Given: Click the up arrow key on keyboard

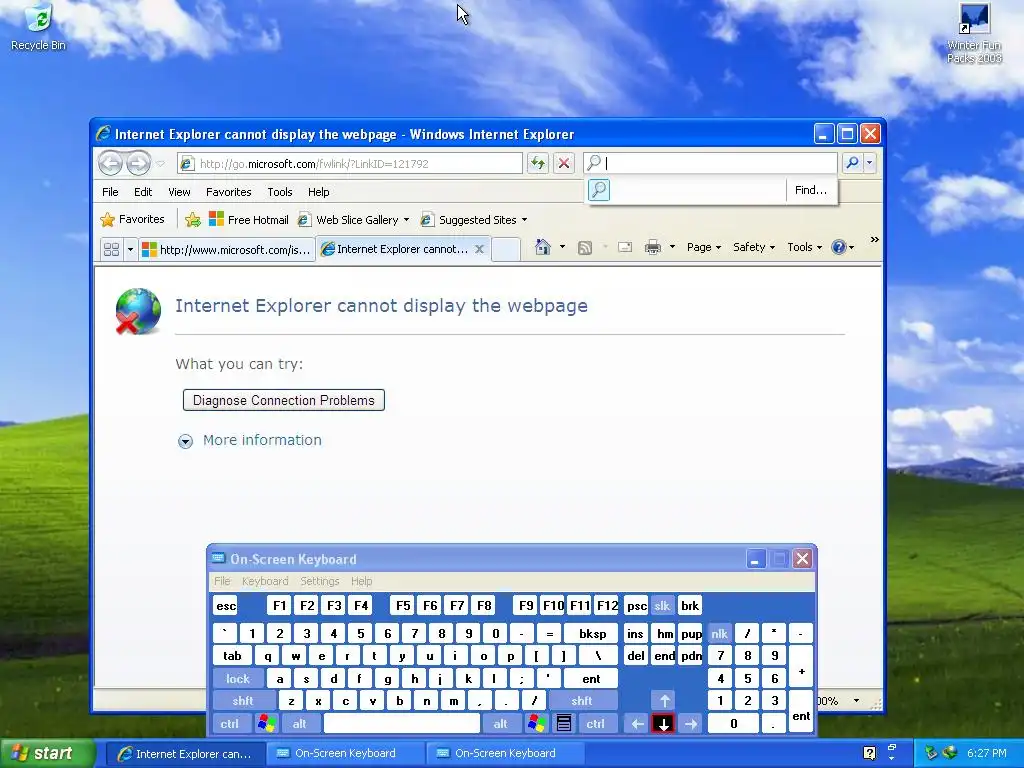Looking at the screenshot, I should pos(664,701).
